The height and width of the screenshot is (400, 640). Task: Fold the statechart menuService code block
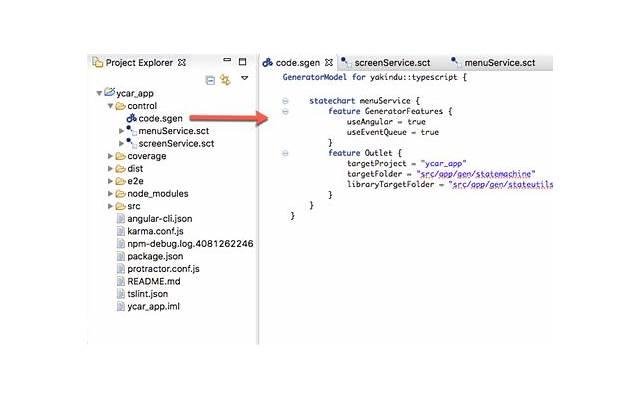point(285,101)
